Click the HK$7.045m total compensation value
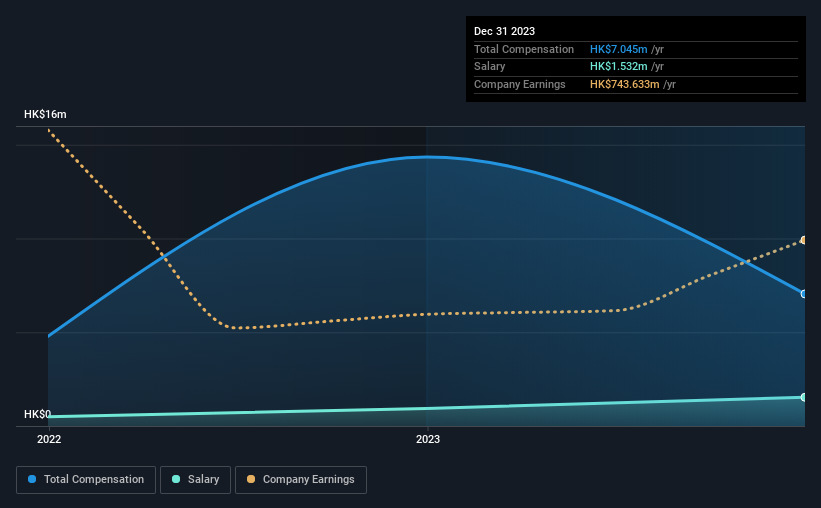The height and width of the screenshot is (508, 821). (x=618, y=49)
